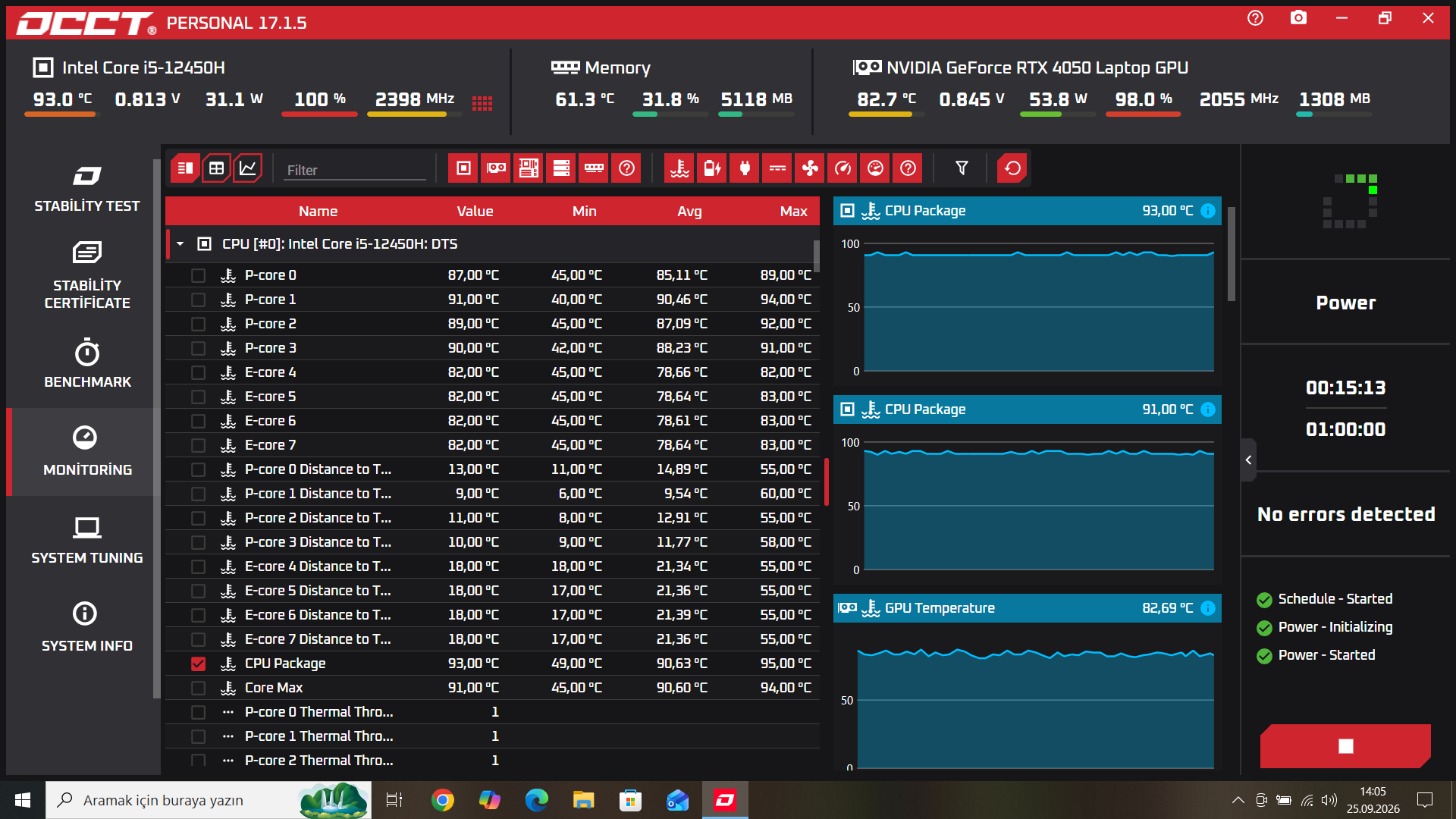Toggle motherboard sensors filter icon
1456x819 pixels.
click(x=529, y=168)
